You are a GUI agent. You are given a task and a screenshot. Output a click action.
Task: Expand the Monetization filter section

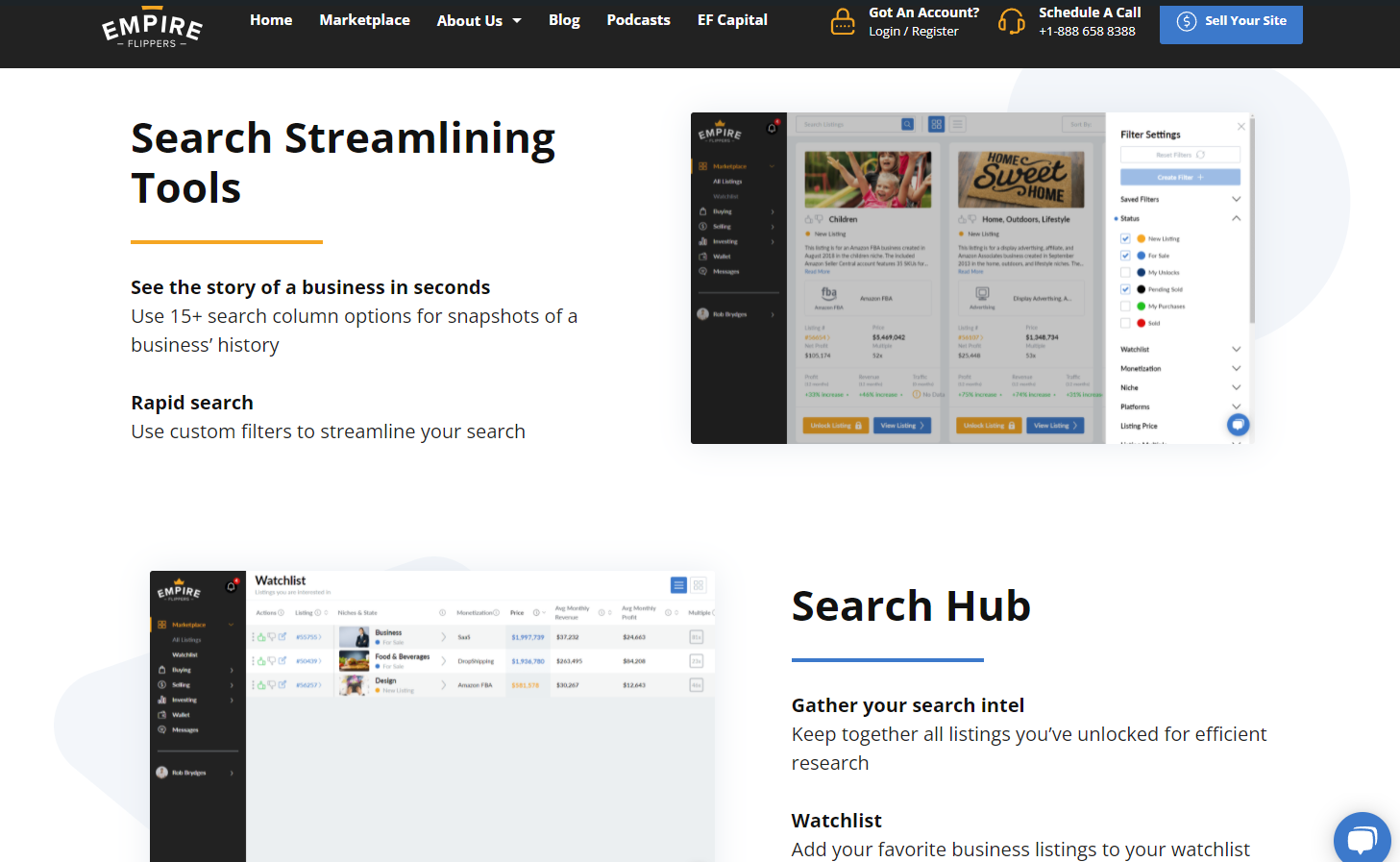point(1236,368)
